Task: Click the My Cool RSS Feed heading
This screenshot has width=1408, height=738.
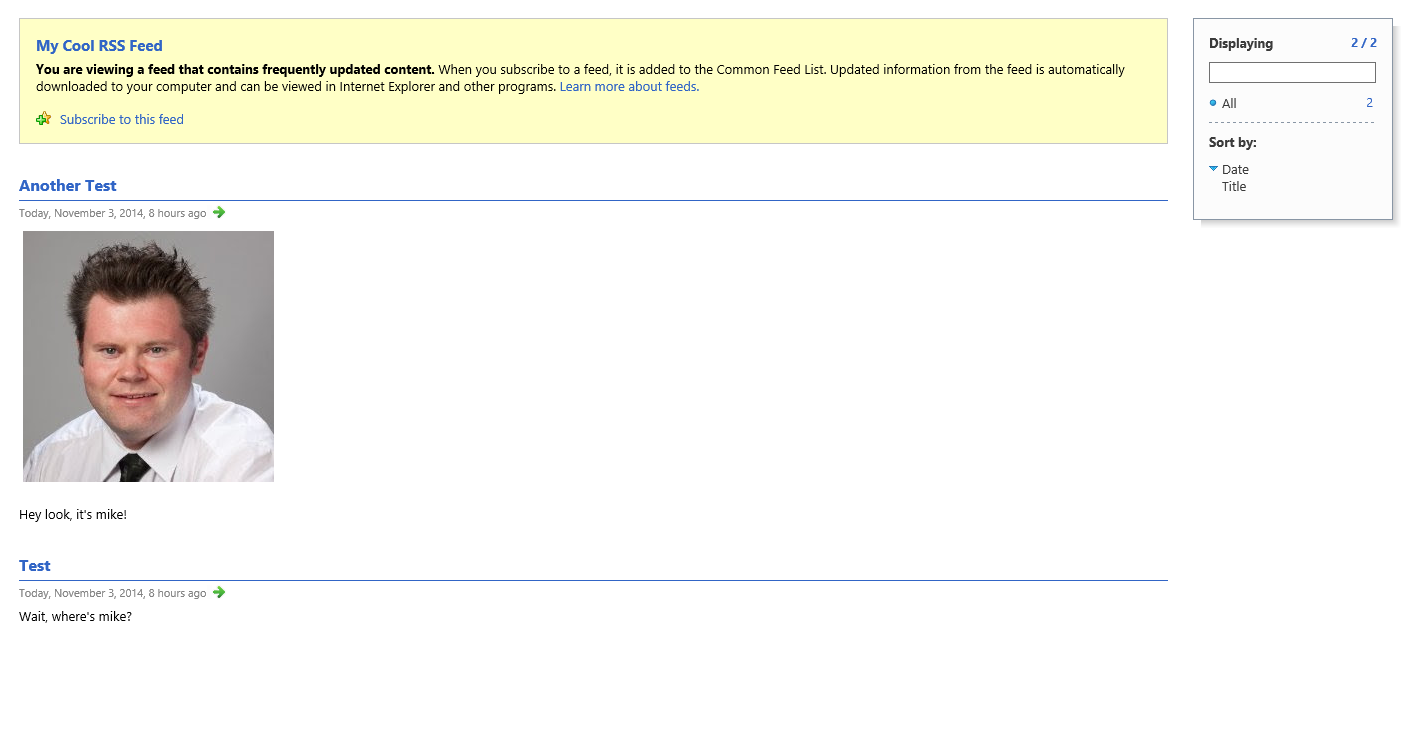Action: click(99, 46)
